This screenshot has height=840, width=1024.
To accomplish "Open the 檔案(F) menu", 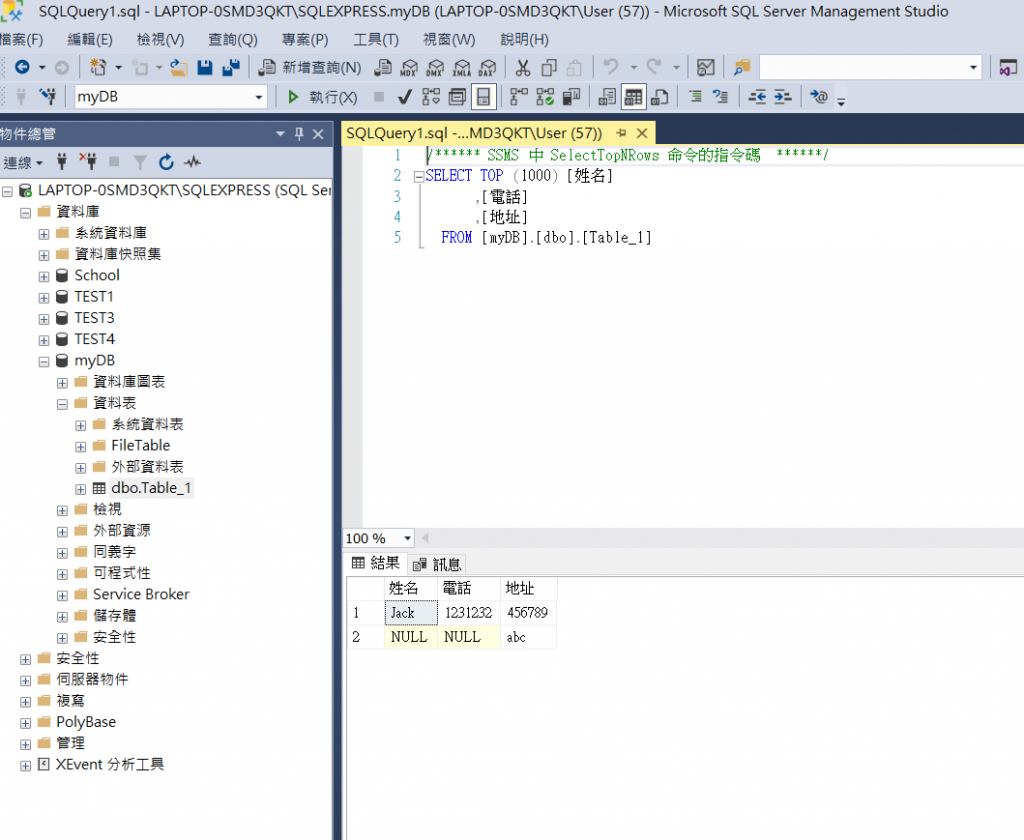I will [22, 40].
